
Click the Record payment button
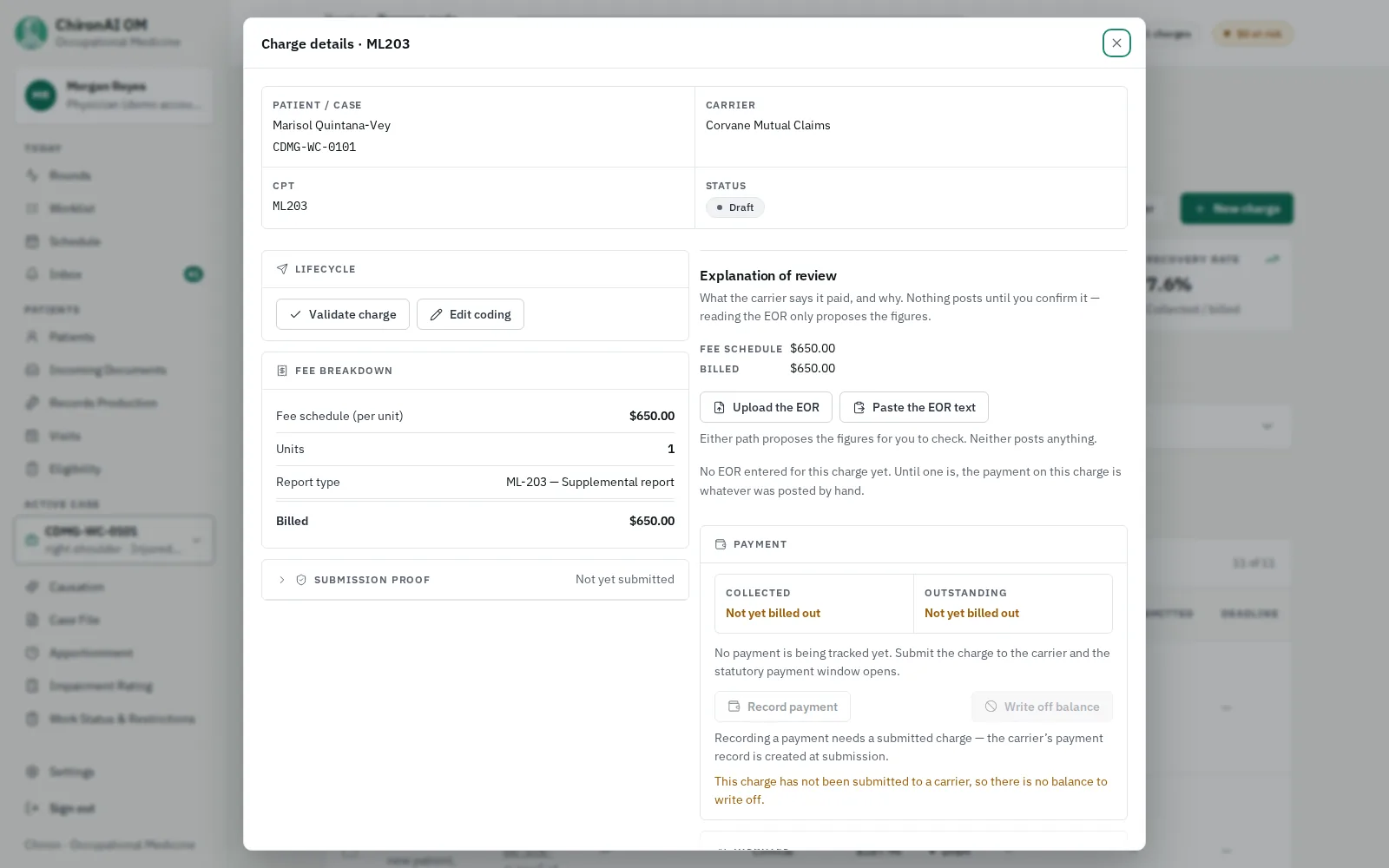pyautogui.click(x=782, y=707)
